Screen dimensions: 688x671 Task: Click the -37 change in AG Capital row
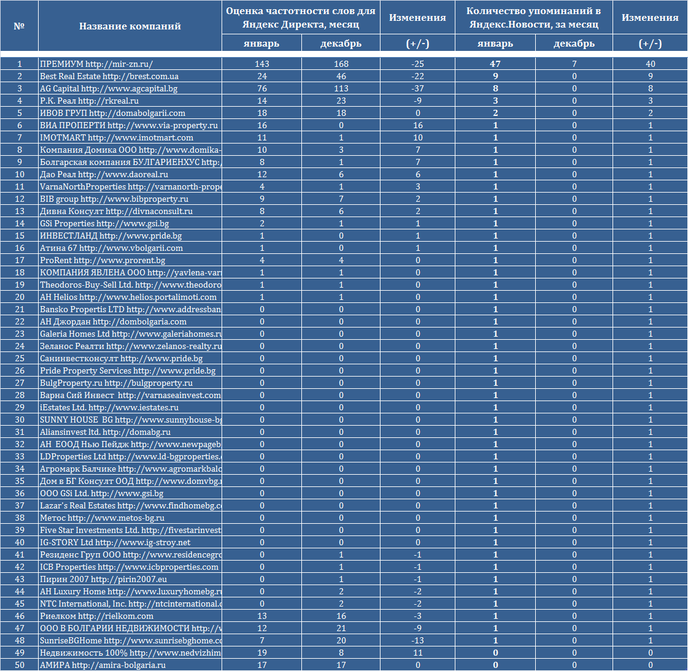pos(418,88)
